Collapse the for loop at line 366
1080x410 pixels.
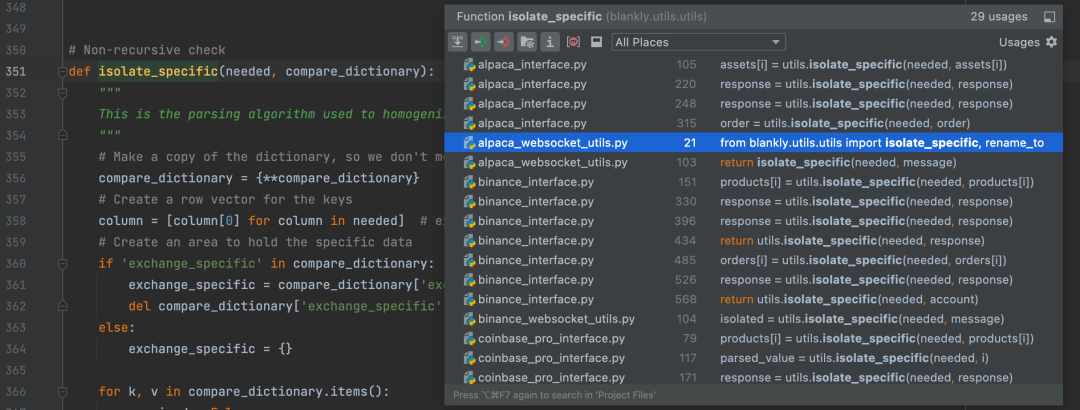[63, 391]
